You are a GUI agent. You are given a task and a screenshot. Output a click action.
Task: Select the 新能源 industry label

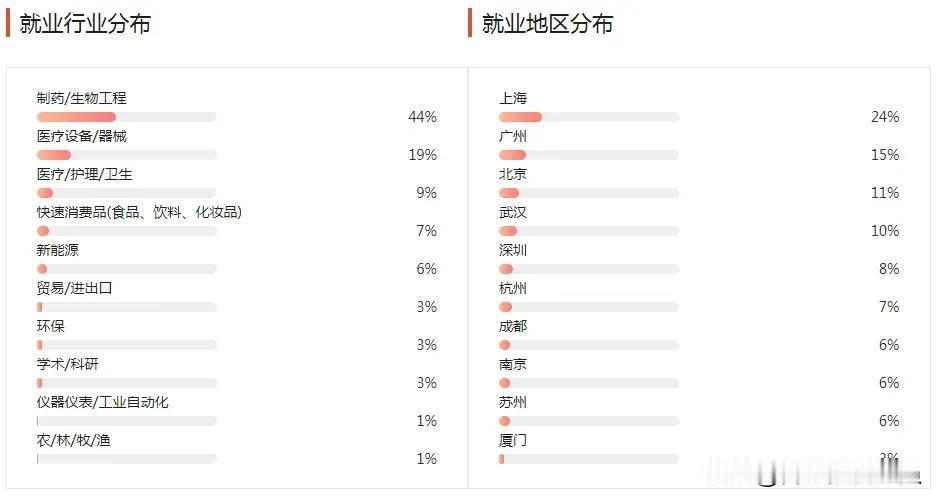57,250
